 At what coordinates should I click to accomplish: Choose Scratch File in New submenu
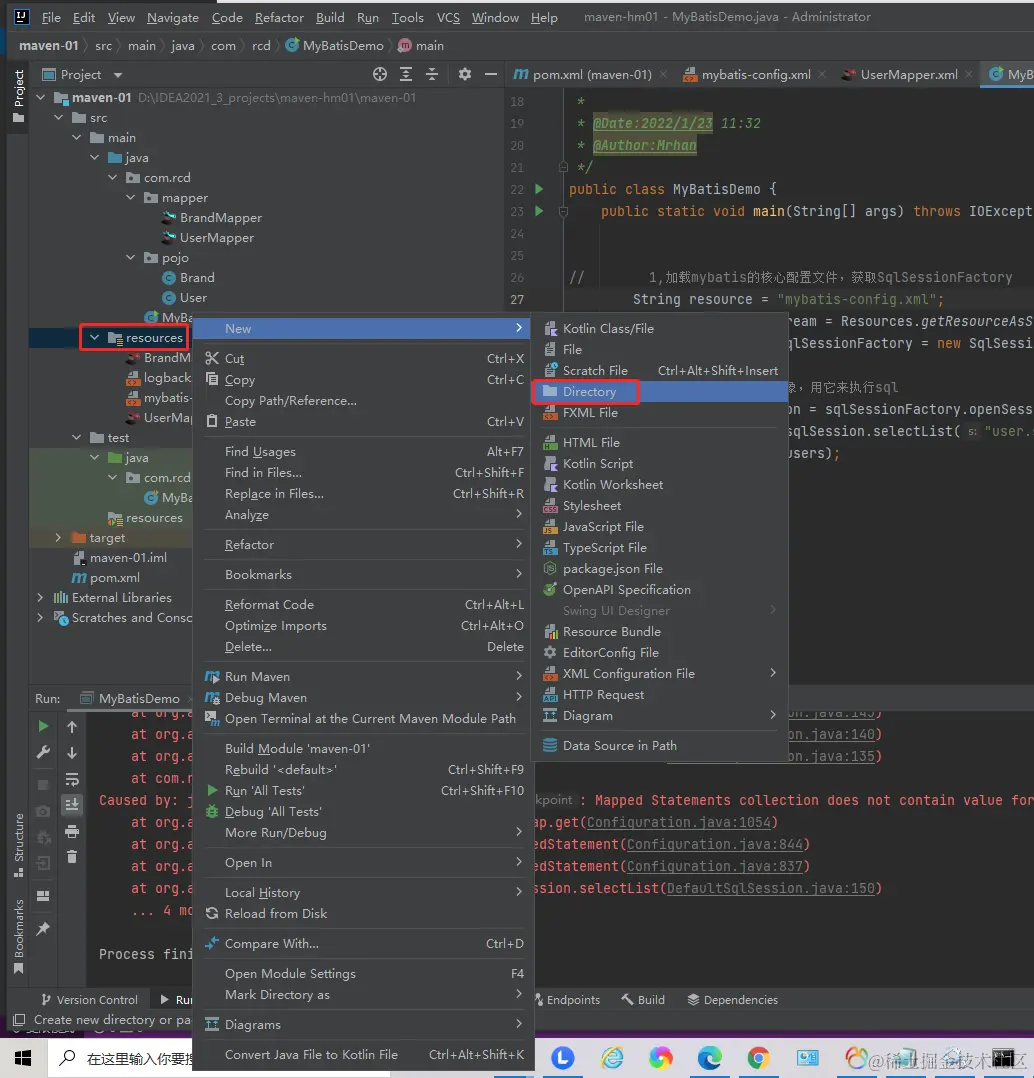[660, 371]
